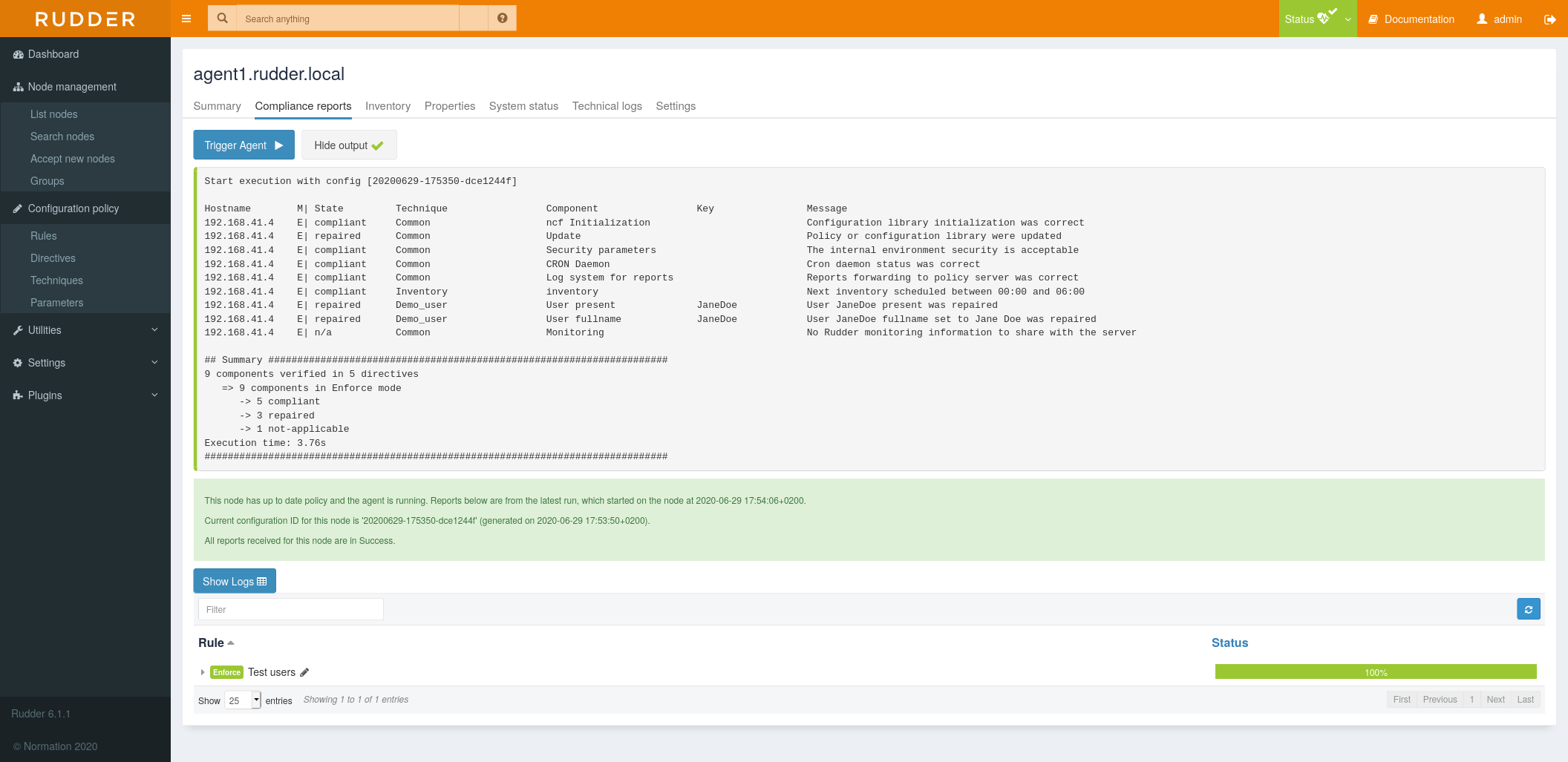The image size is (1568, 762).
Task: Toggle Rule column sort order
Action: (215, 643)
